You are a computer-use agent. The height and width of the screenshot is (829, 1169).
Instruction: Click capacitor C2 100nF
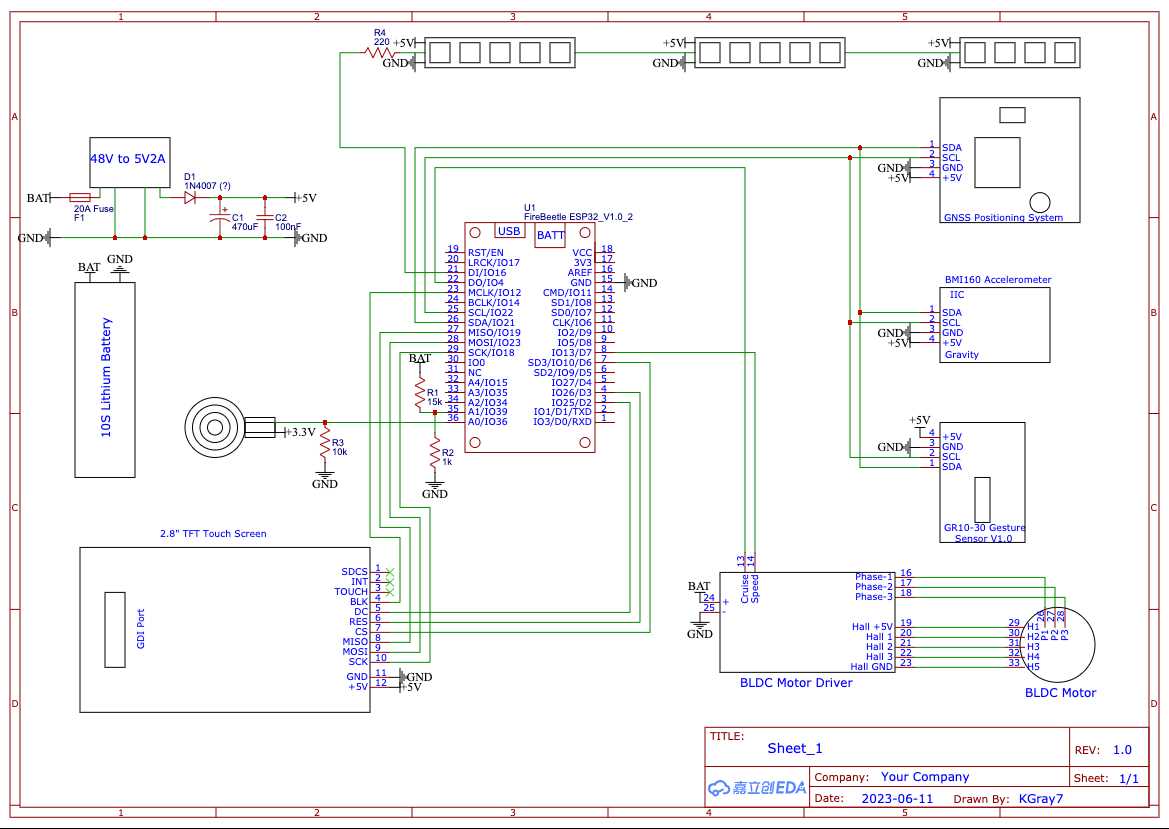coord(265,217)
